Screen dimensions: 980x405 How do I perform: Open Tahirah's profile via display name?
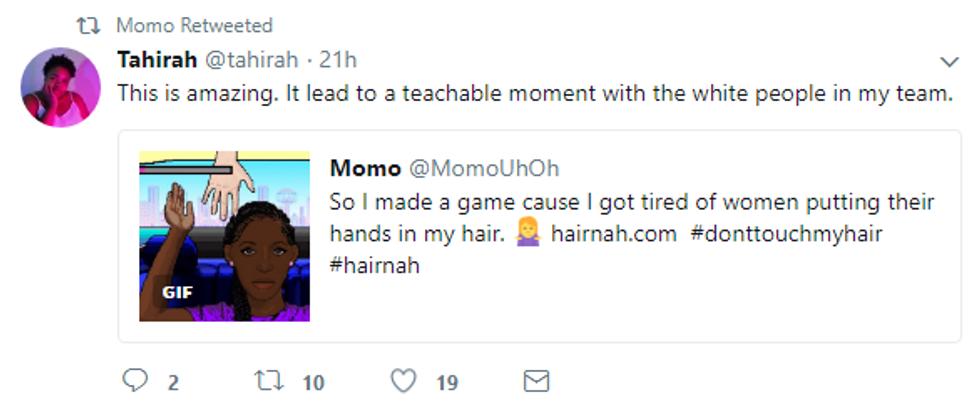click(x=157, y=59)
